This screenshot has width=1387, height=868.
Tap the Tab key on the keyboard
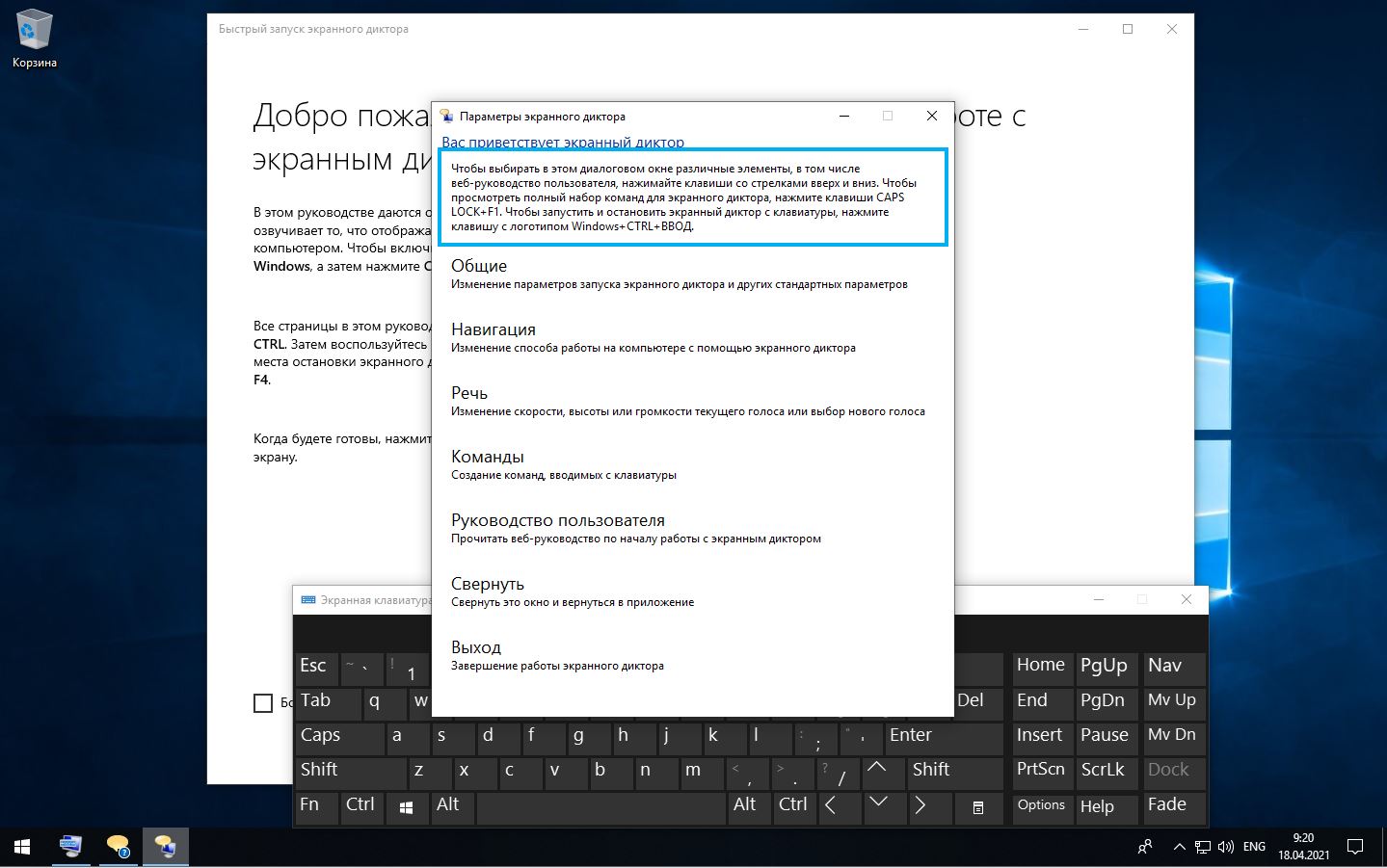click(328, 702)
